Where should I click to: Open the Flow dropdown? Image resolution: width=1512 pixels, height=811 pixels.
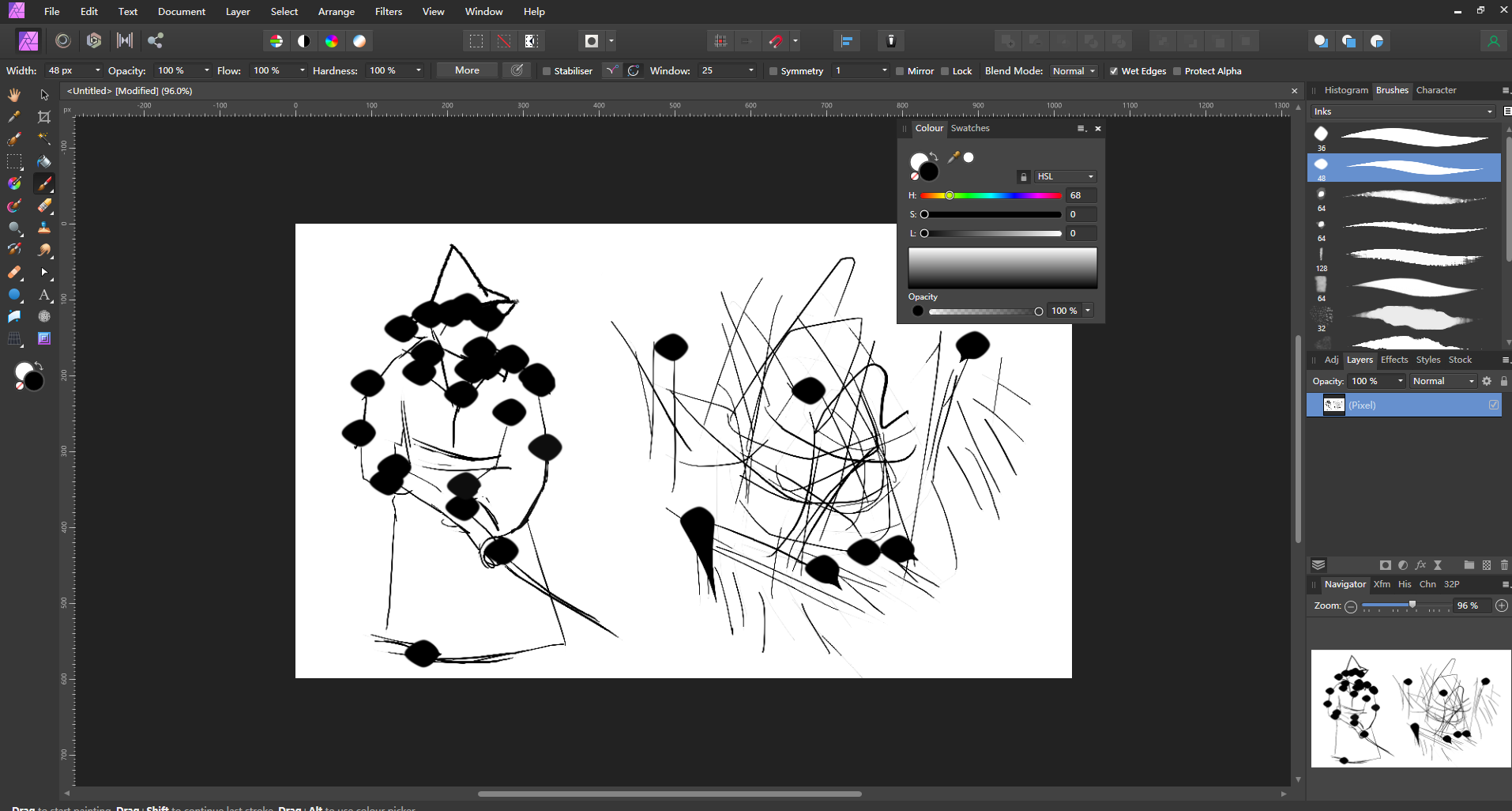(x=303, y=70)
